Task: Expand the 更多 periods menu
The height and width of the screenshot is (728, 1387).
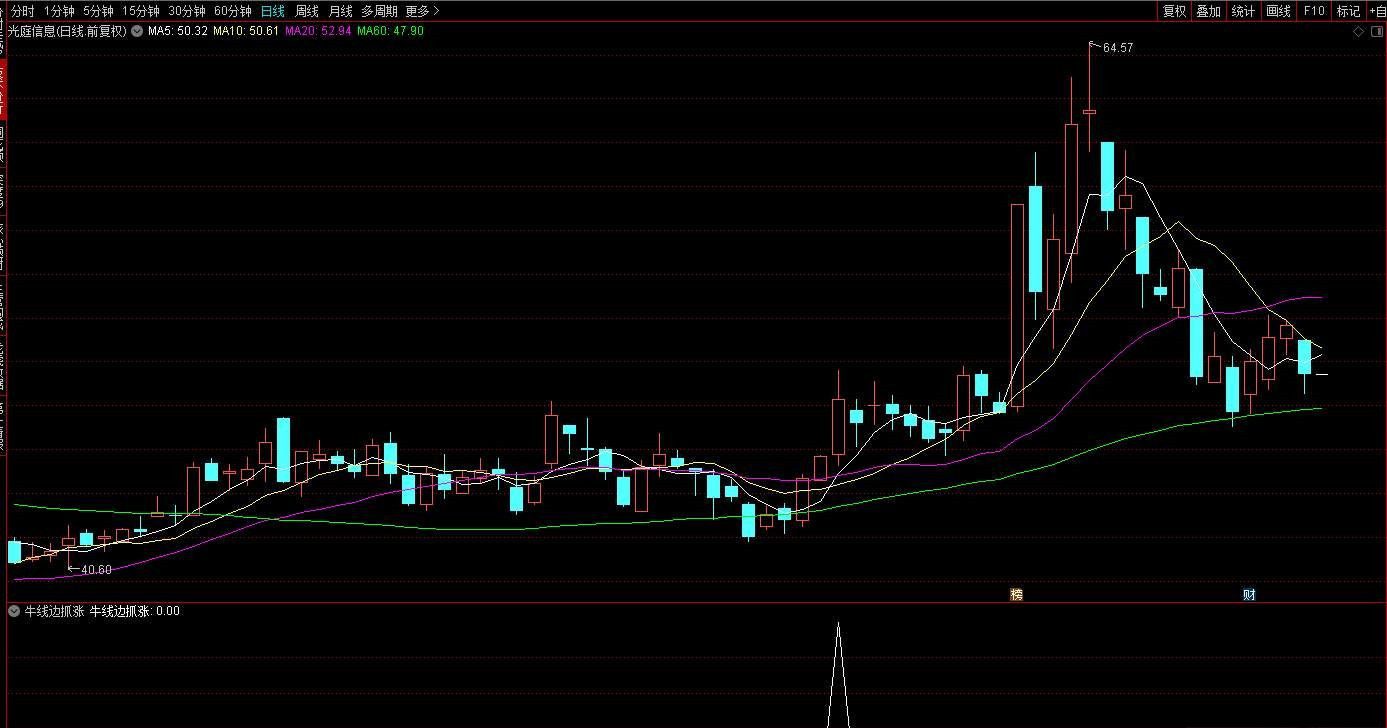Action: pos(422,11)
